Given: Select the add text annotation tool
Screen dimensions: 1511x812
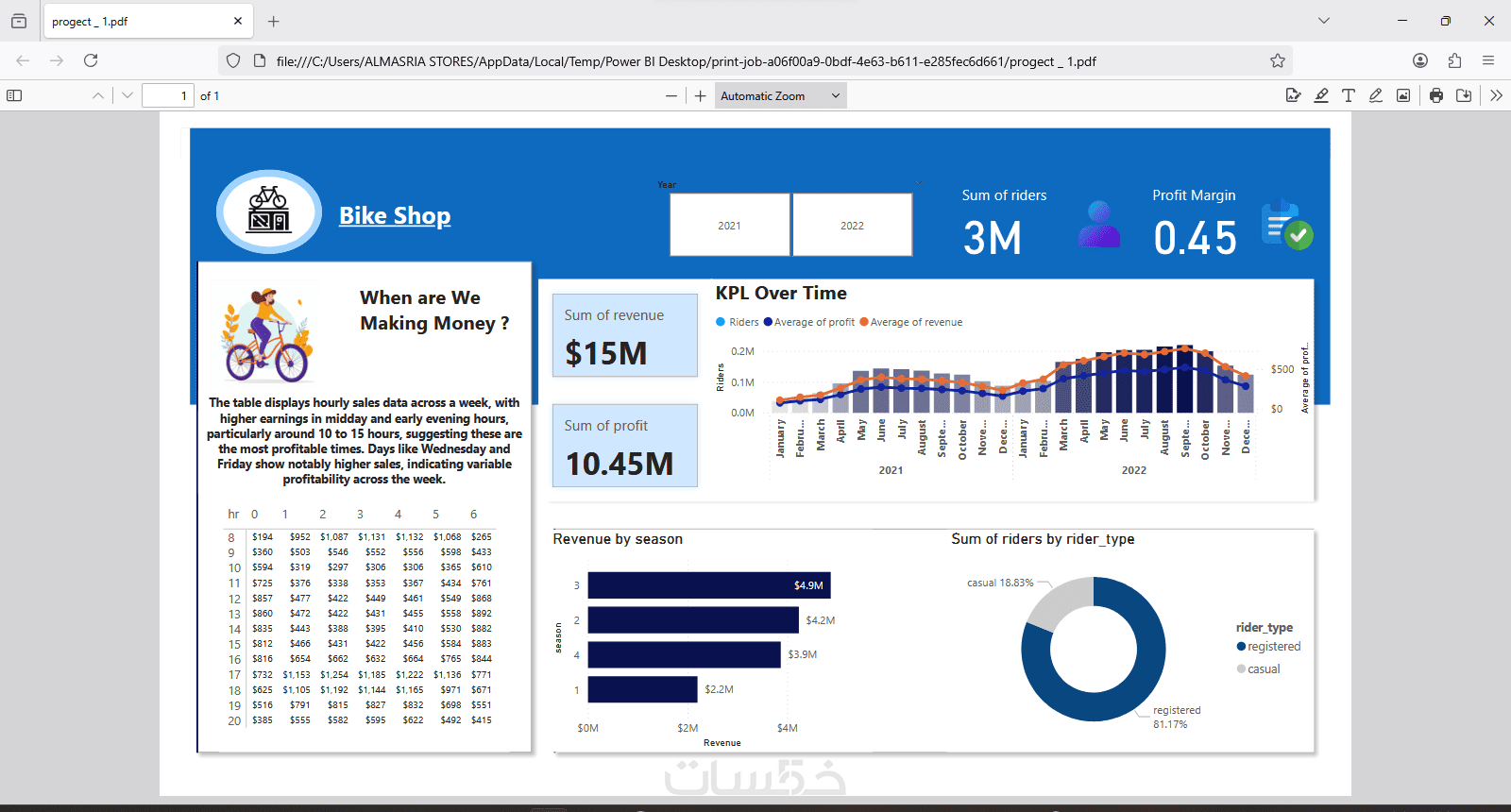Looking at the screenshot, I should coord(1349,95).
